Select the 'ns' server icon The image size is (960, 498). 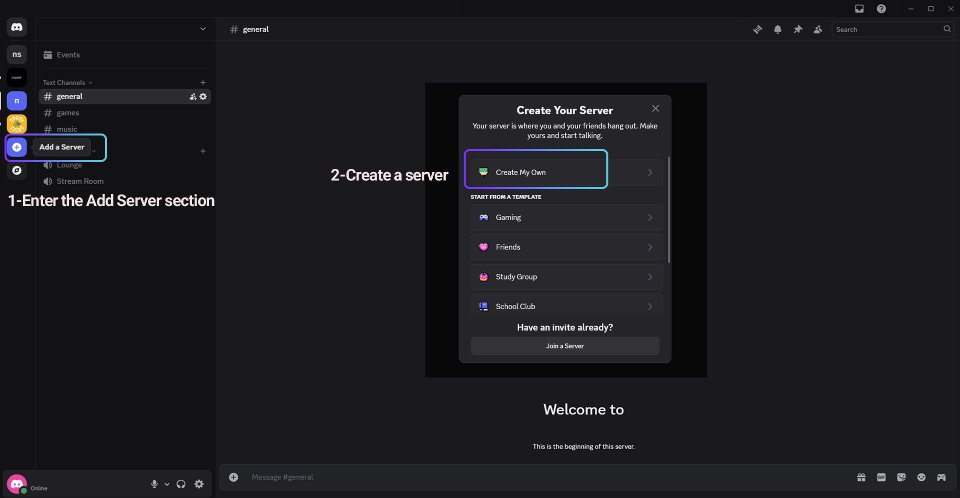coord(17,55)
